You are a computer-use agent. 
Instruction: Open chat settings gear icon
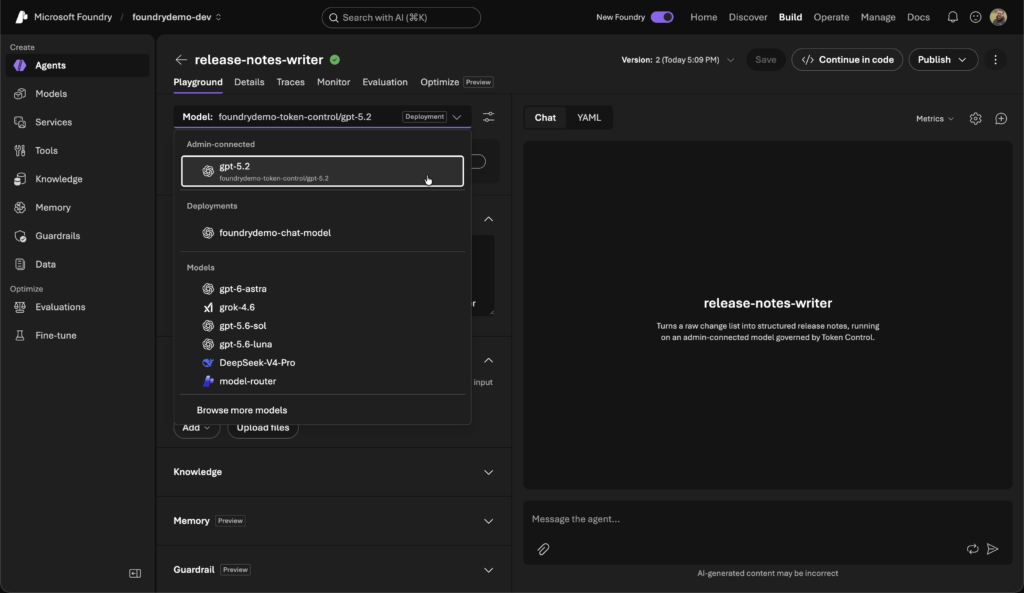976,119
